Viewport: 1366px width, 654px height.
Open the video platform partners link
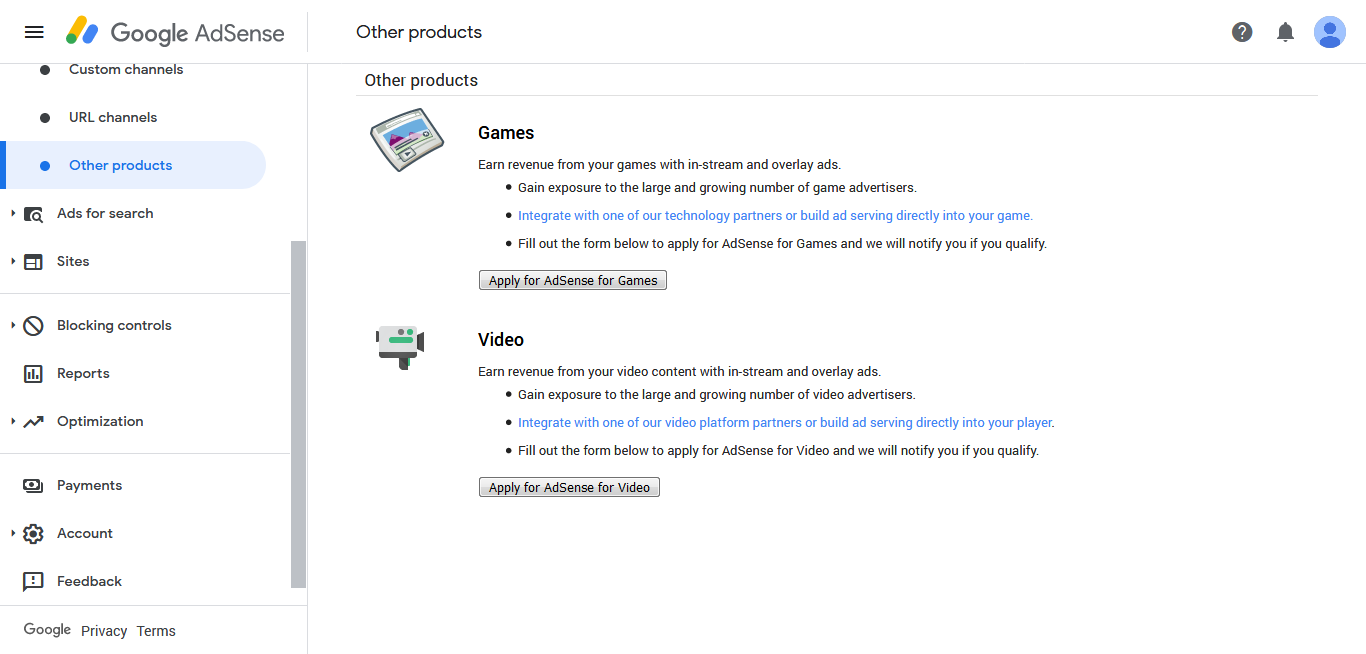[x=785, y=422]
